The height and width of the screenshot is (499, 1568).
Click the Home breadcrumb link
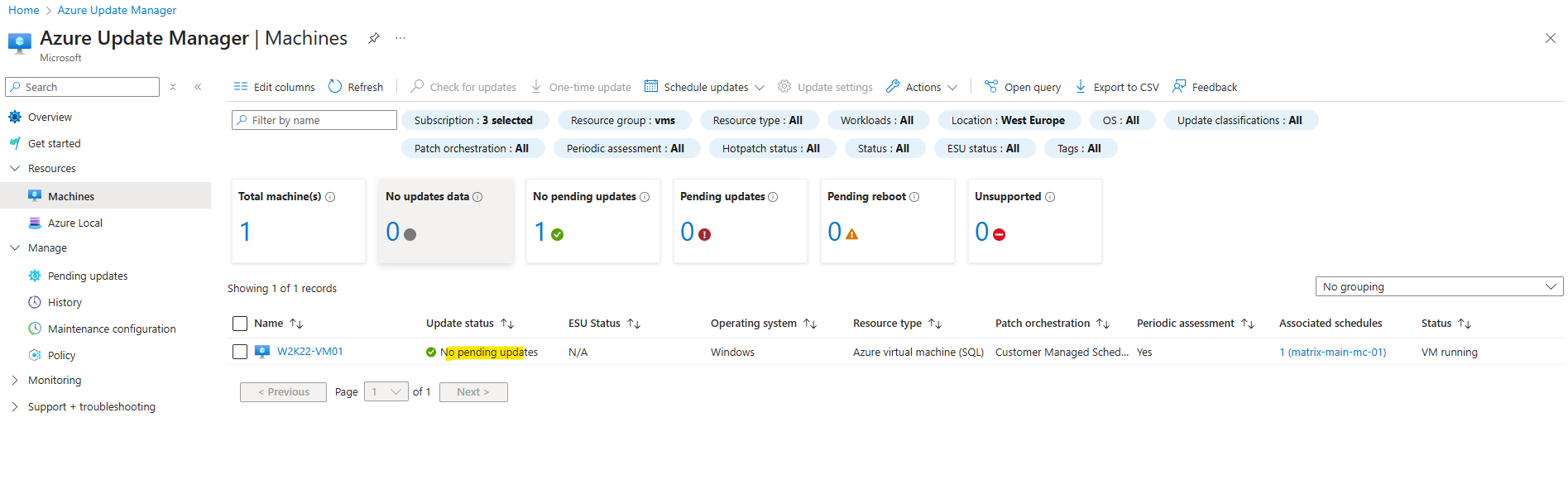pyautogui.click(x=24, y=10)
